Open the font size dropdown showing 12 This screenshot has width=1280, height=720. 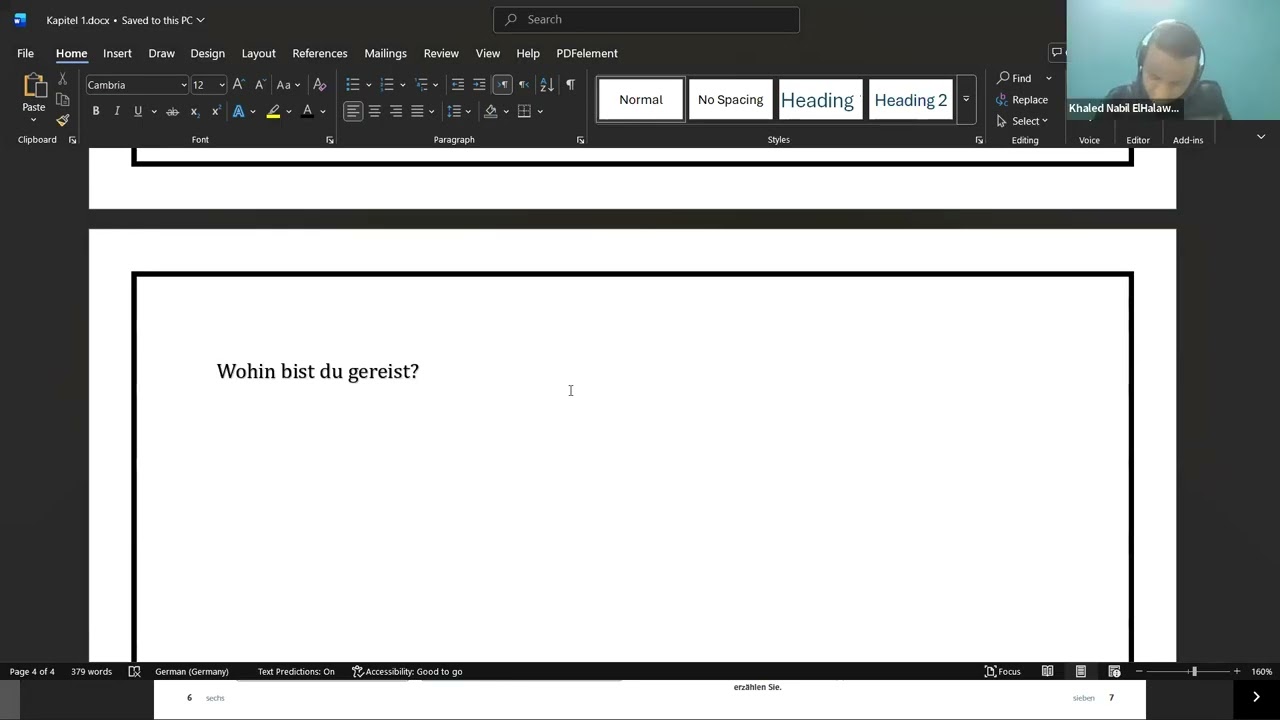pyautogui.click(x=222, y=85)
